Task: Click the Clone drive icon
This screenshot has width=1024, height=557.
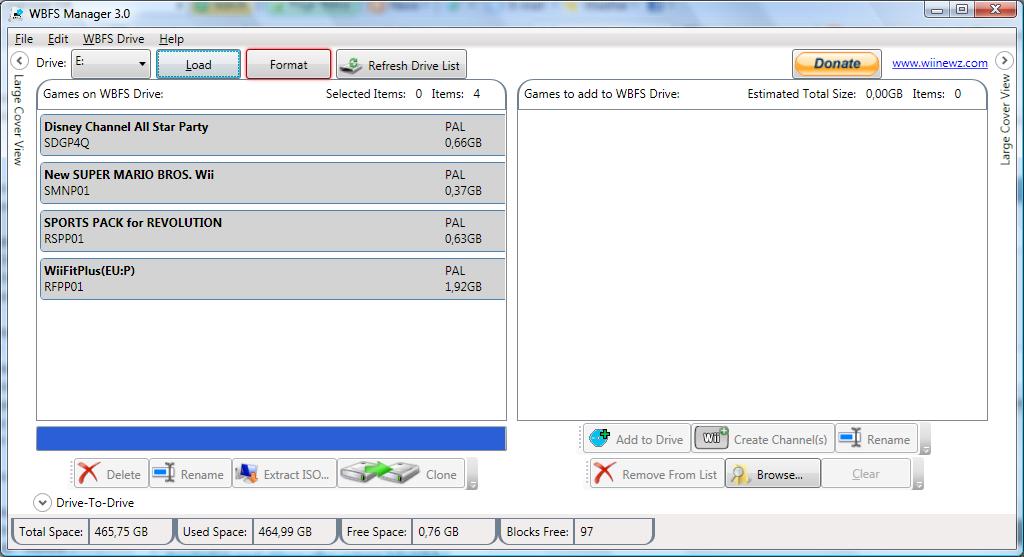Action: pyautogui.click(x=379, y=474)
